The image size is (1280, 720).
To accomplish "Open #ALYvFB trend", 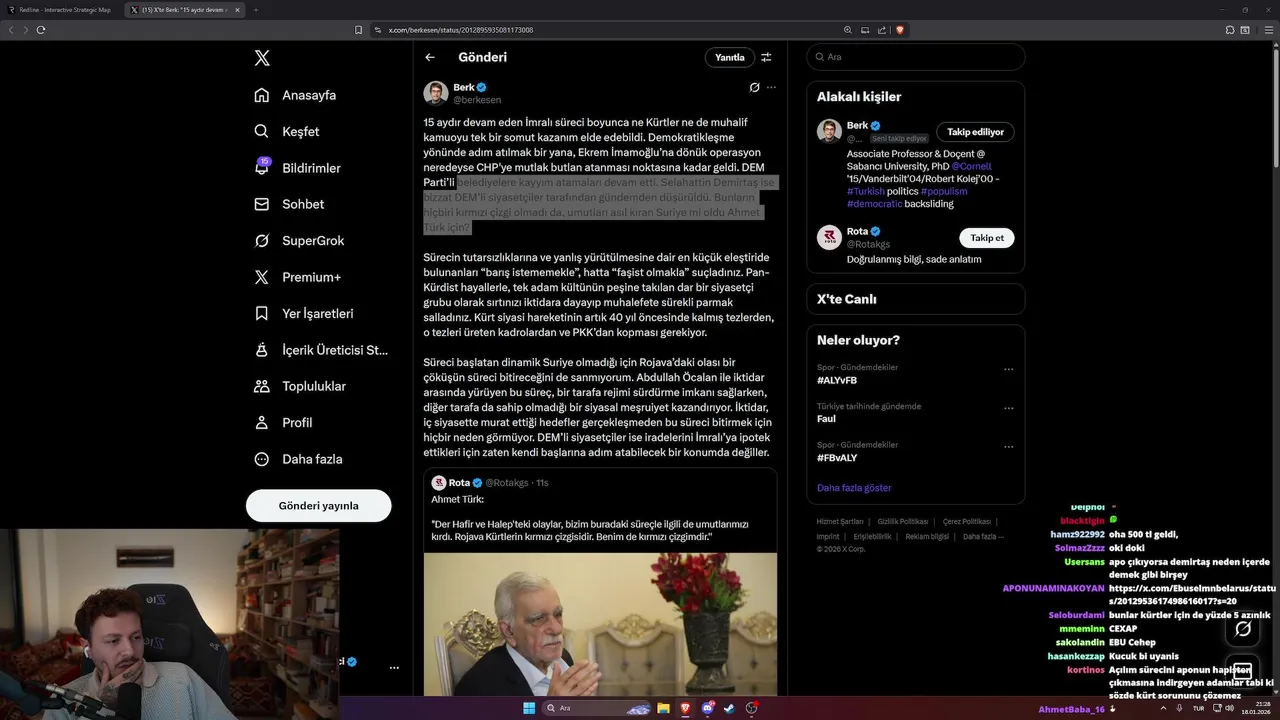I will coord(837,380).
